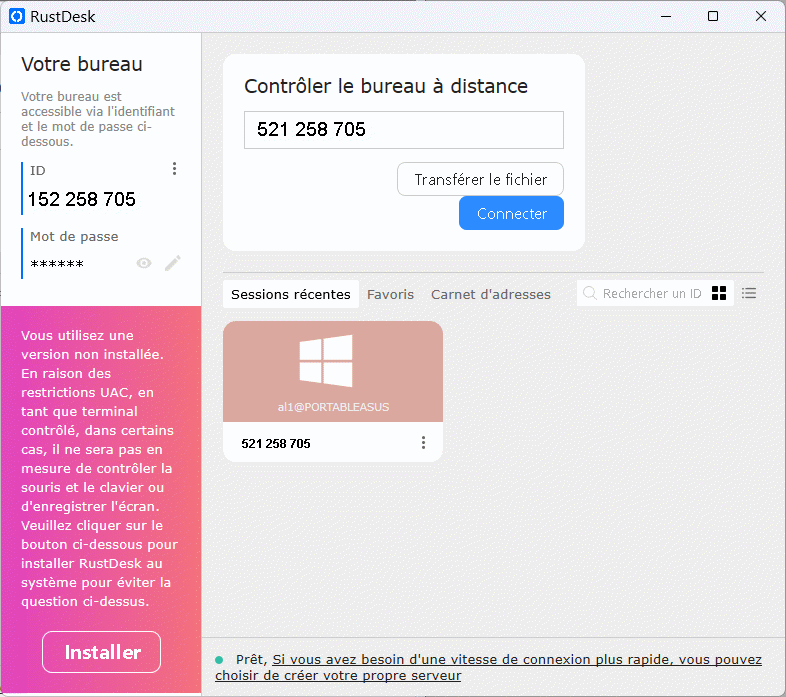This screenshot has width=786, height=697.
Task: Open the Carnet d'adresses tab
Action: tap(491, 294)
